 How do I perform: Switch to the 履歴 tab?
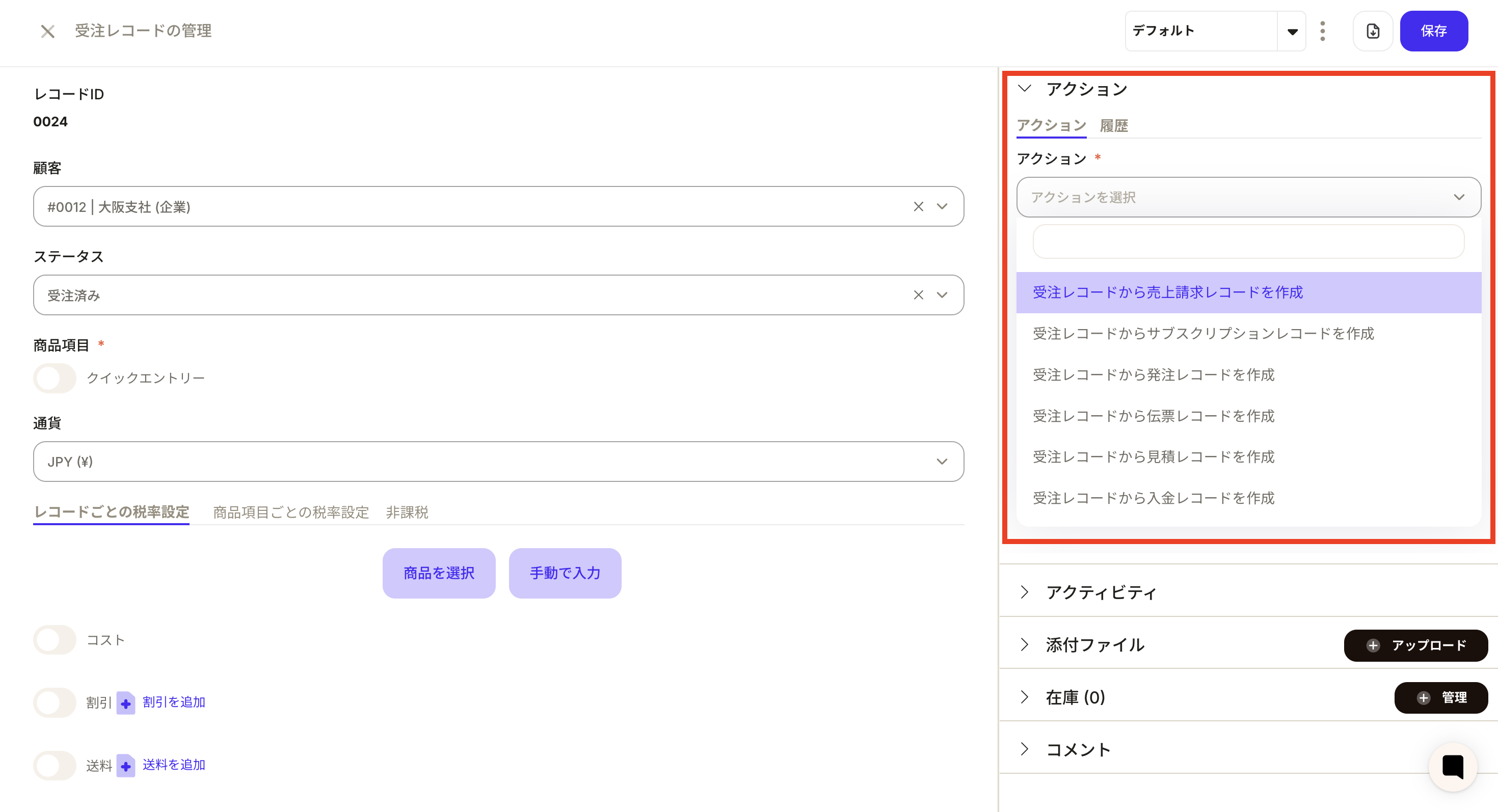coord(1114,125)
